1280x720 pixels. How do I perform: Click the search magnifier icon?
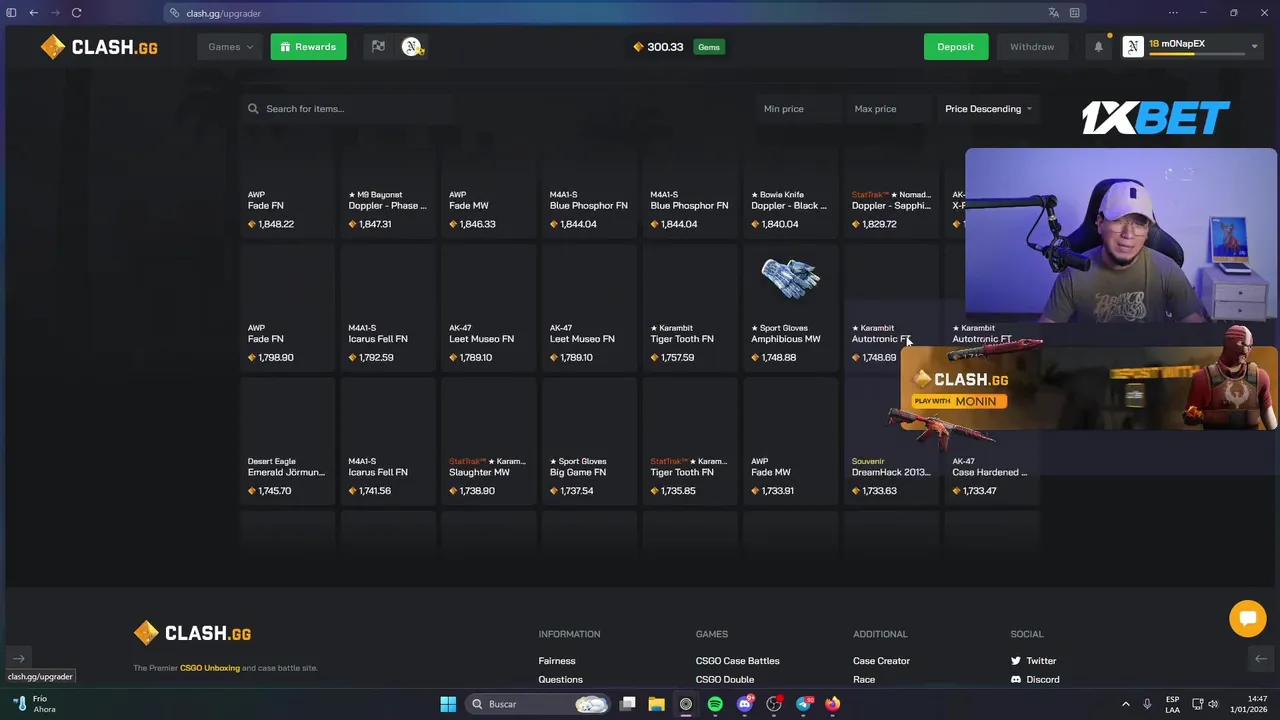(x=253, y=109)
